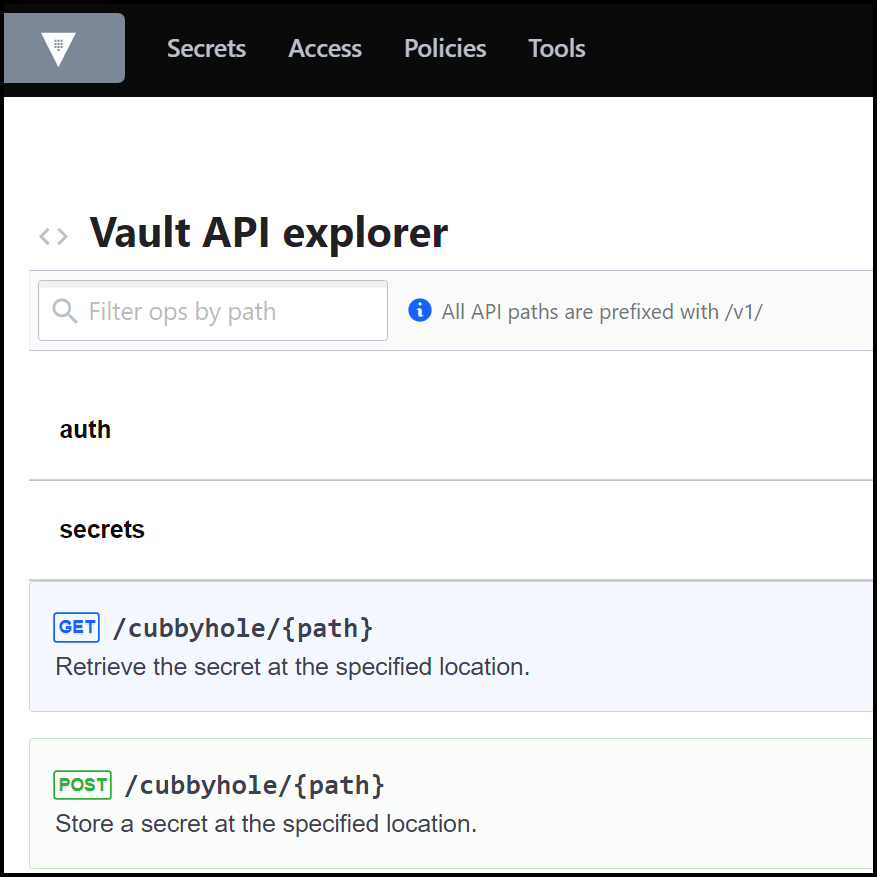Open the Access menu item
The height and width of the screenshot is (877, 877).
(324, 48)
